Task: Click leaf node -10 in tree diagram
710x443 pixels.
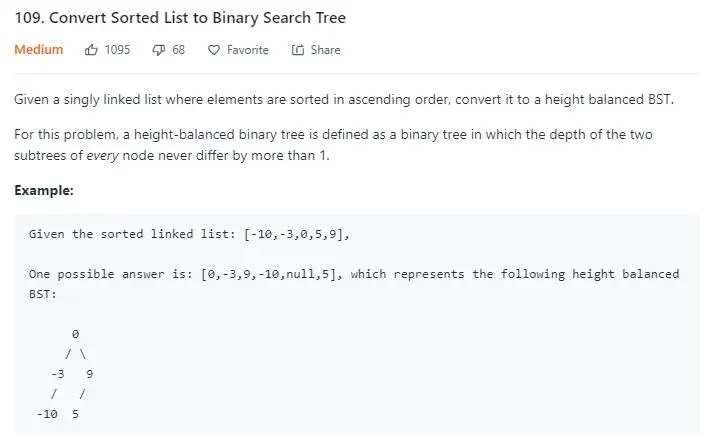Action: 47,414
